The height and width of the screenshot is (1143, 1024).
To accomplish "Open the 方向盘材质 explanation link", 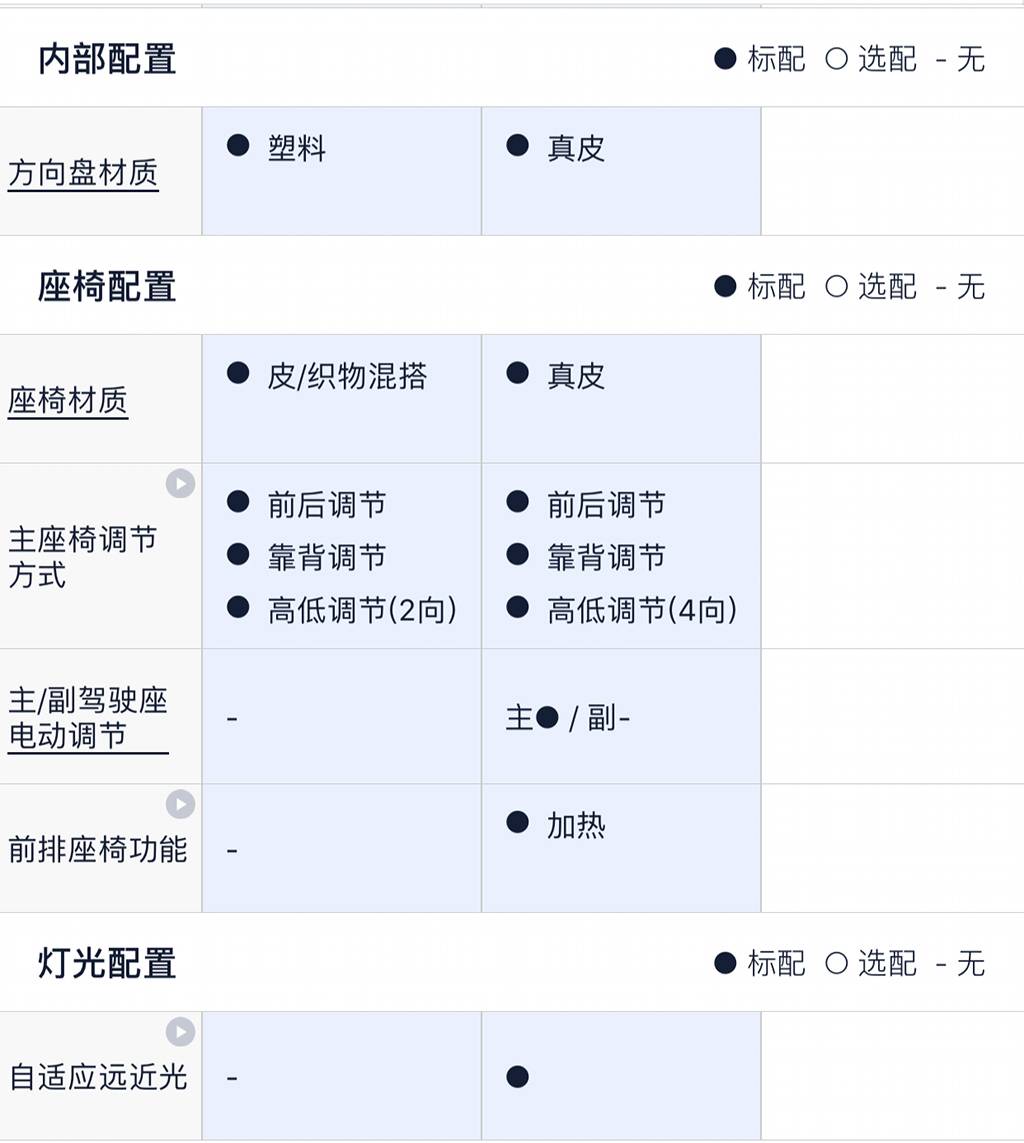I will (x=83, y=174).
